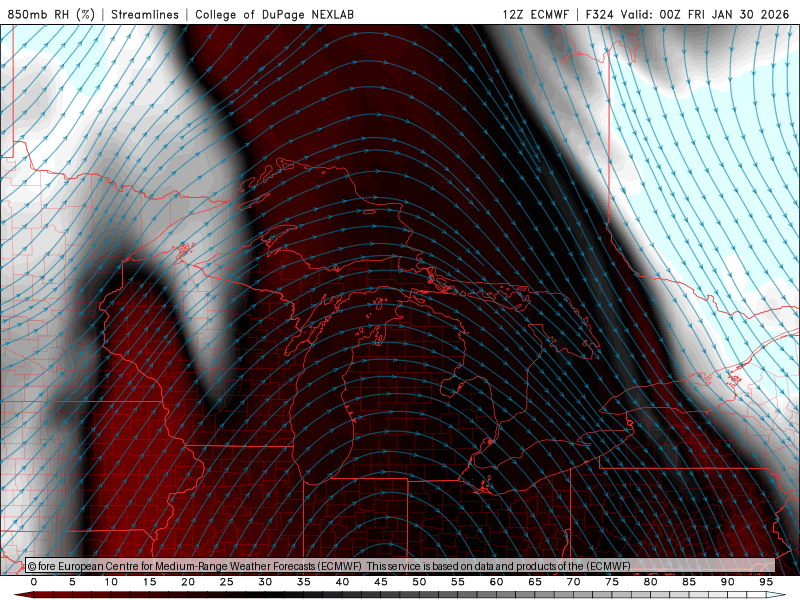Click the '15' label on the color scale

[x=149, y=582]
